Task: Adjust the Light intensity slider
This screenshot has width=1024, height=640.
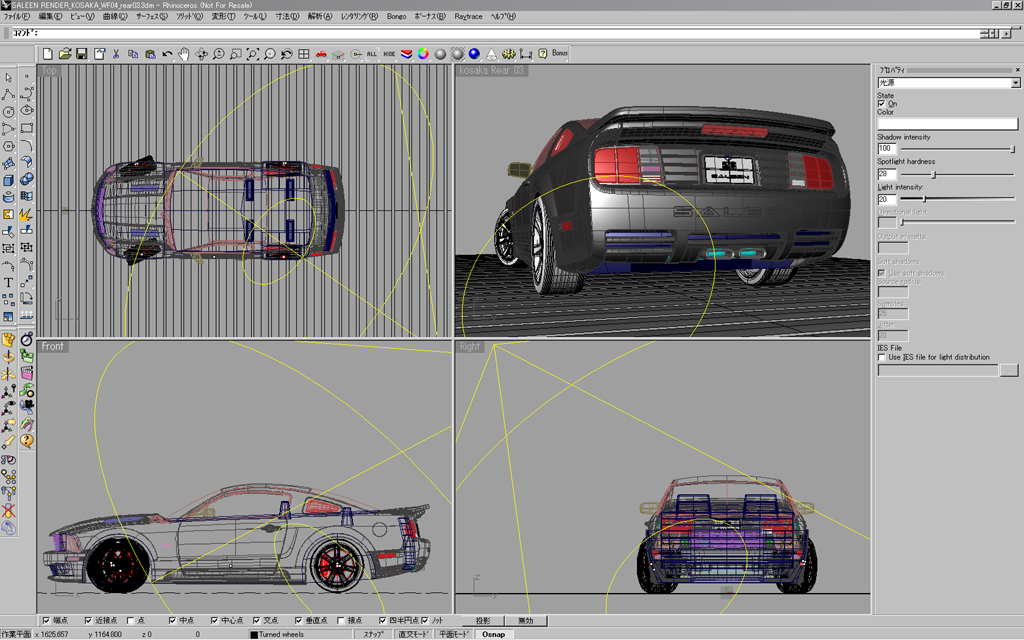Action: click(x=924, y=199)
